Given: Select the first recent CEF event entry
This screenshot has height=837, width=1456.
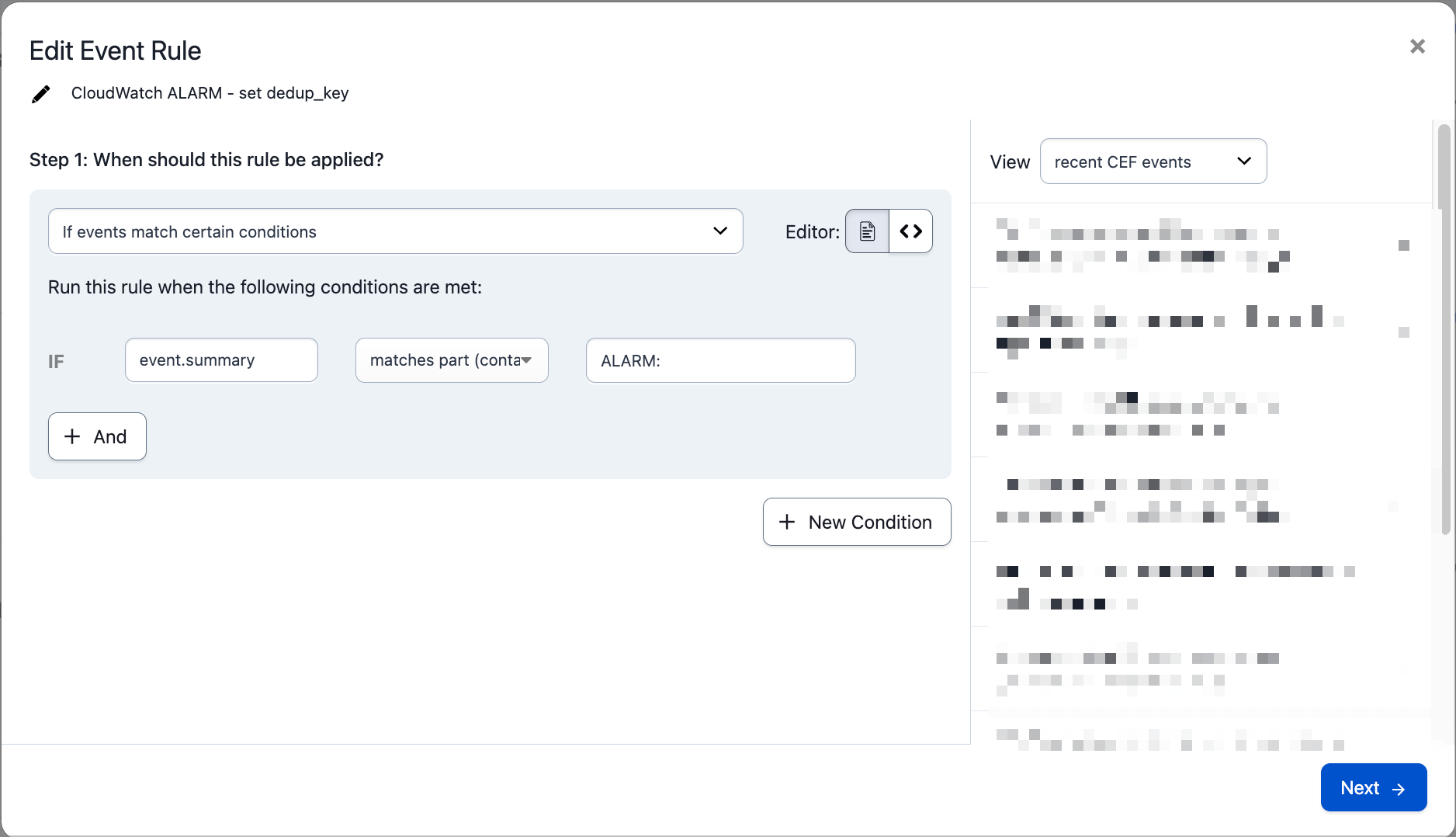Looking at the screenshot, I should point(1195,245).
